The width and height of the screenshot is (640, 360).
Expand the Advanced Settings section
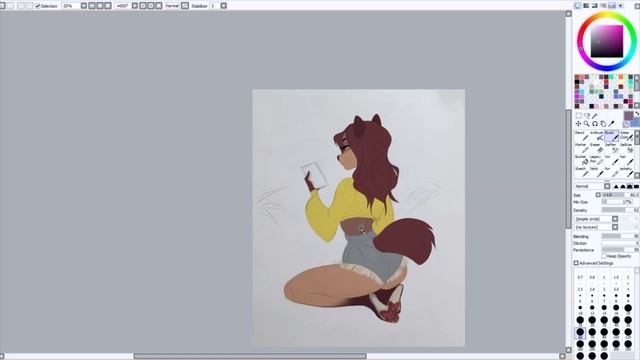pos(576,263)
